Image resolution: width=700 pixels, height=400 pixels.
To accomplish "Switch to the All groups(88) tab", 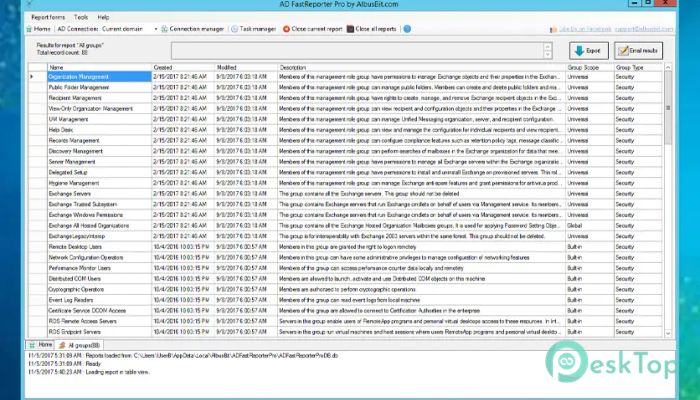I will click(79, 345).
